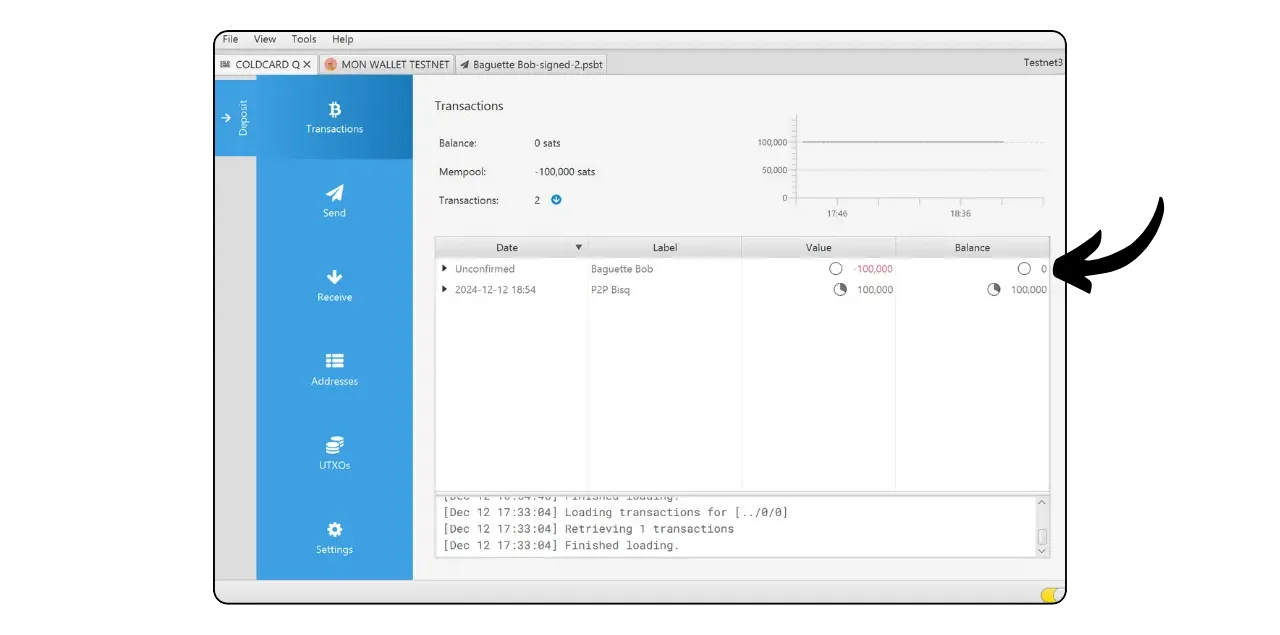Open the File menu
Screen dimensions: 1280x635
click(230, 39)
